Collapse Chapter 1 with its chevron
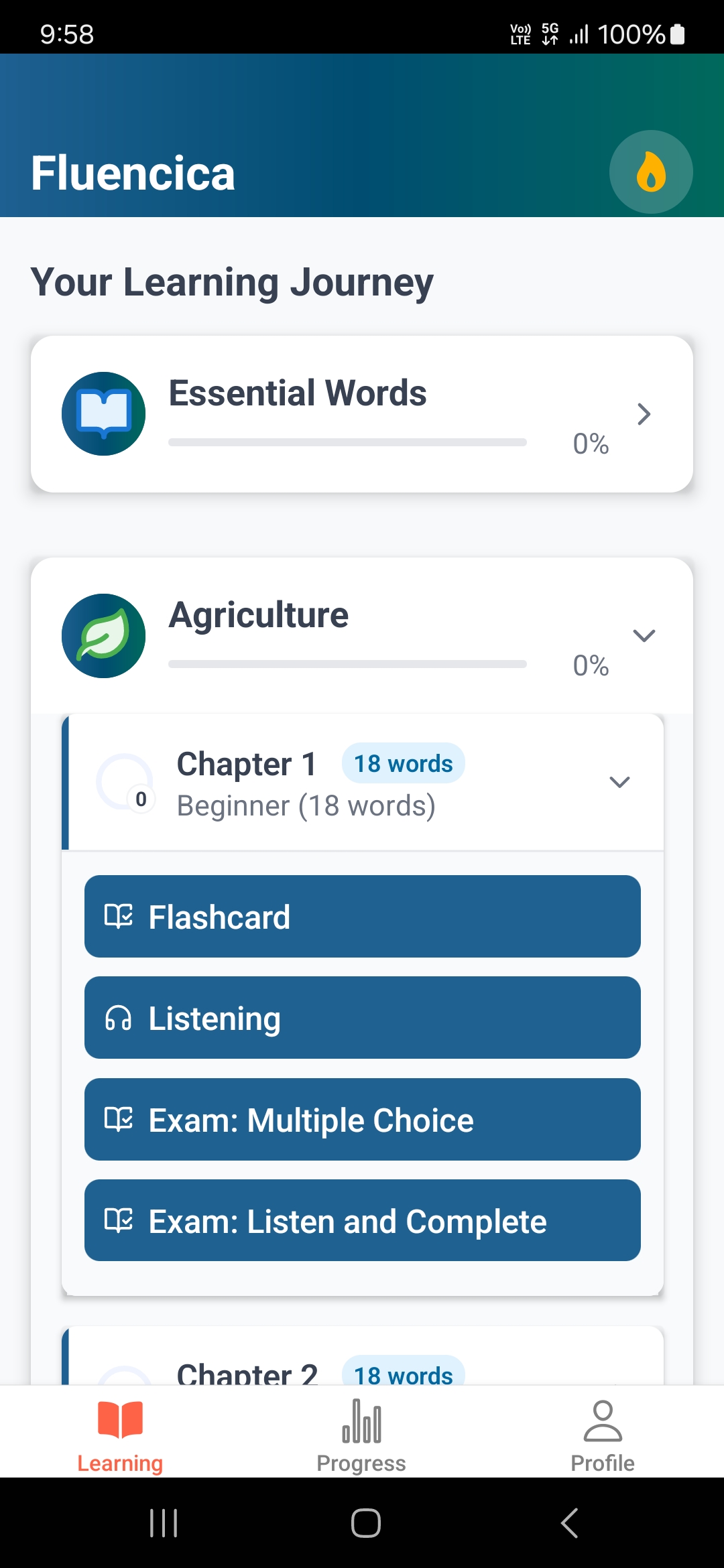The height and width of the screenshot is (1568, 724). [x=619, y=782]
